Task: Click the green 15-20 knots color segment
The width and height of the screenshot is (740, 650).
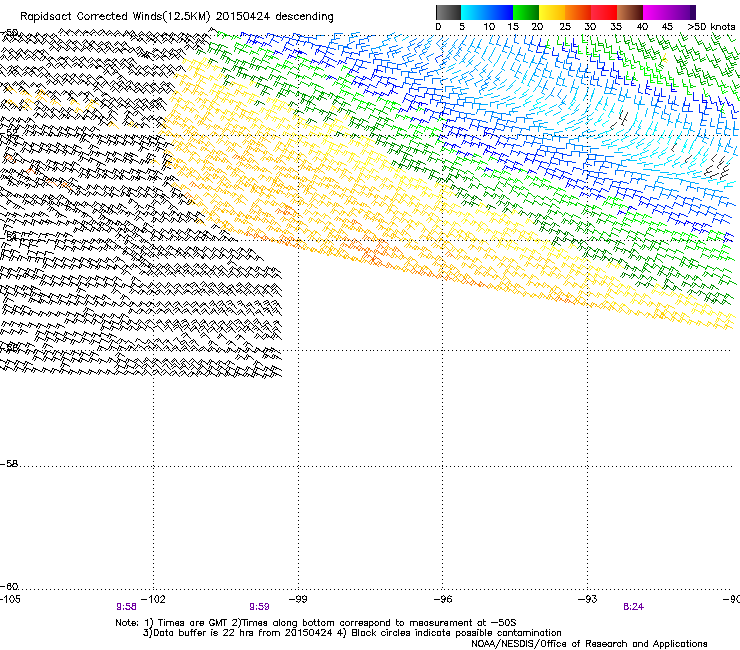Action: (526, 12)
